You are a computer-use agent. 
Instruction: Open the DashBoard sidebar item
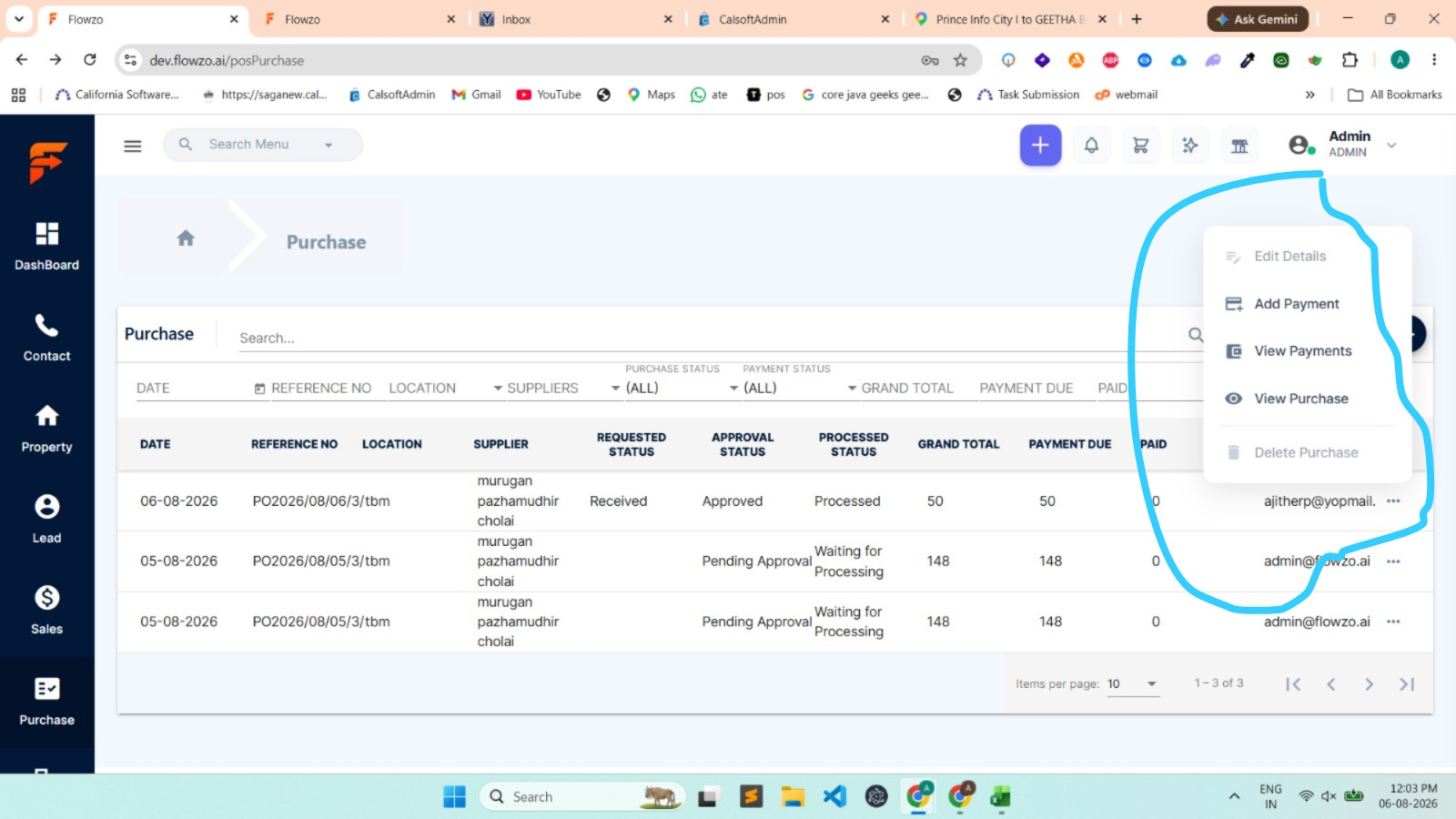46,247
